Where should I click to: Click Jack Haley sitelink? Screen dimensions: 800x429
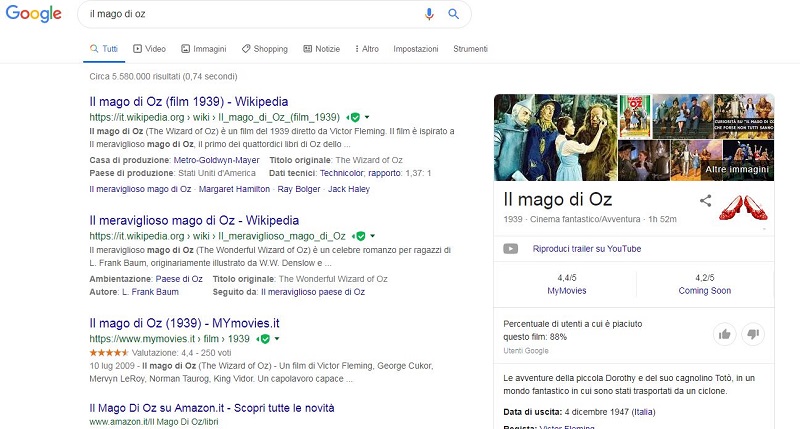(349, 189)
